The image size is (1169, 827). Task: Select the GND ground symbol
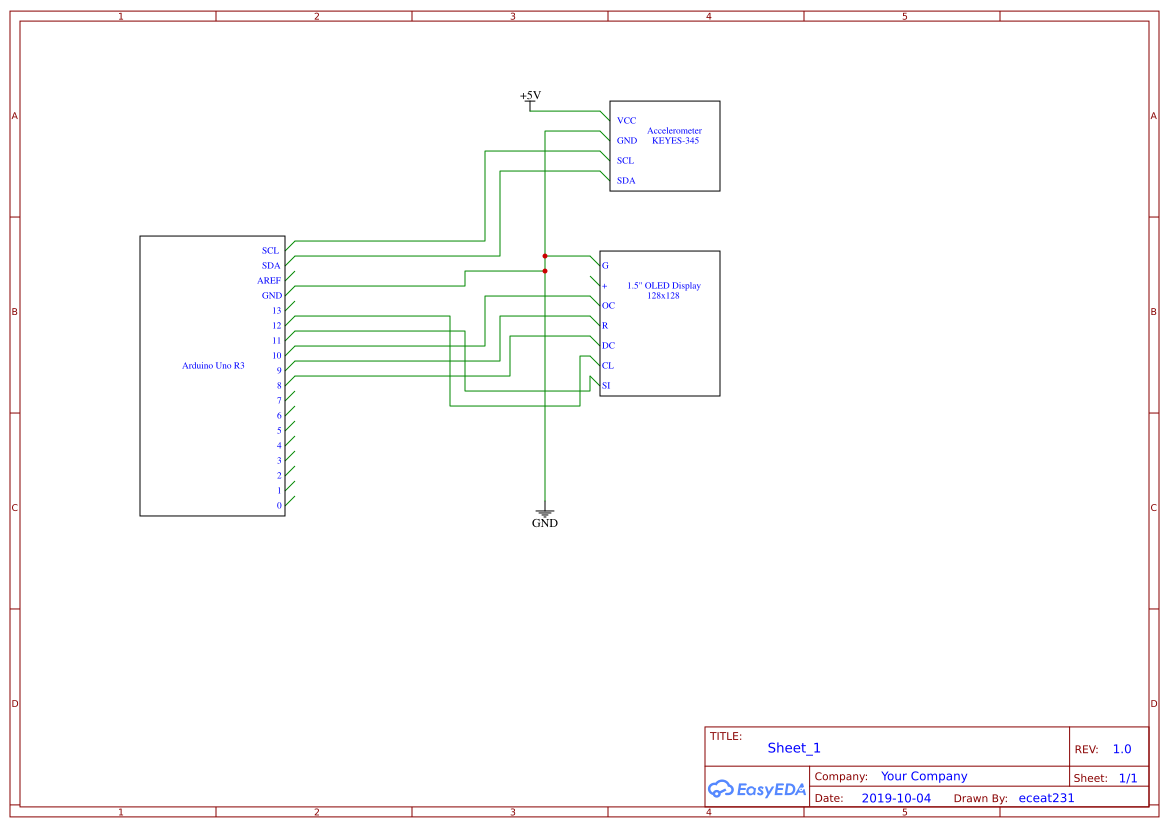point(545,513)
